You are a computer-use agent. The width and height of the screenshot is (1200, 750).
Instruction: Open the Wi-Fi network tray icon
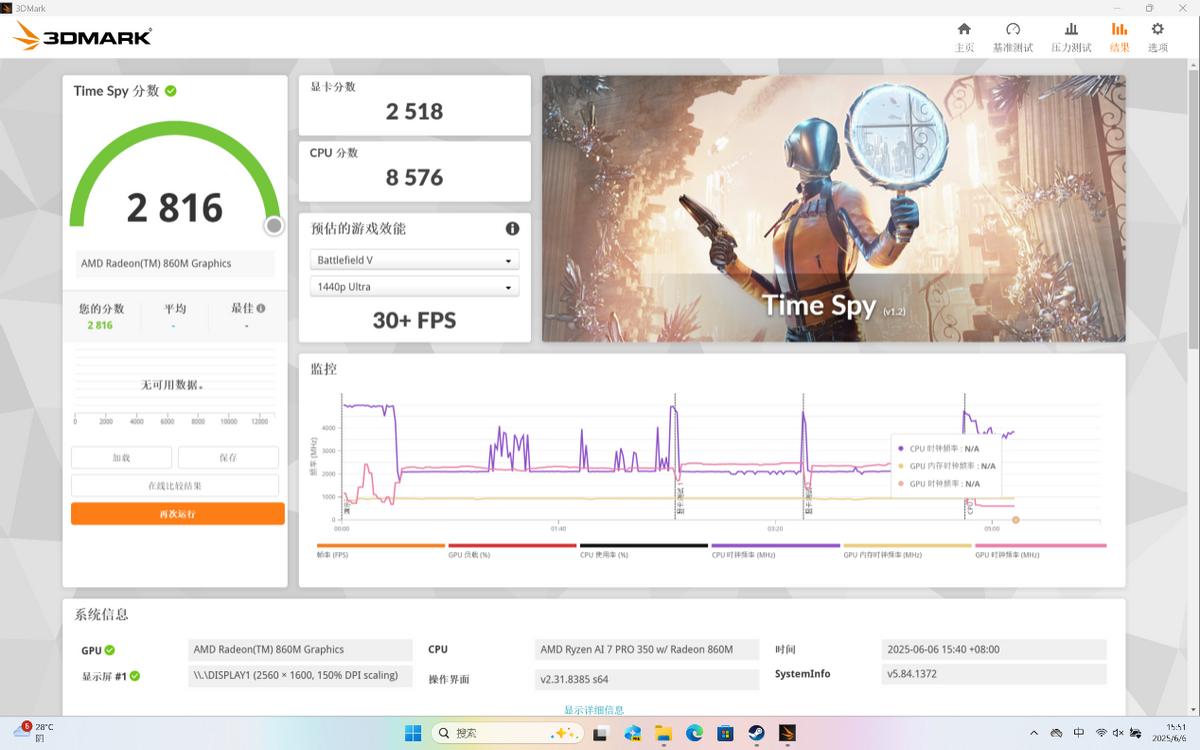point(1101,733)
